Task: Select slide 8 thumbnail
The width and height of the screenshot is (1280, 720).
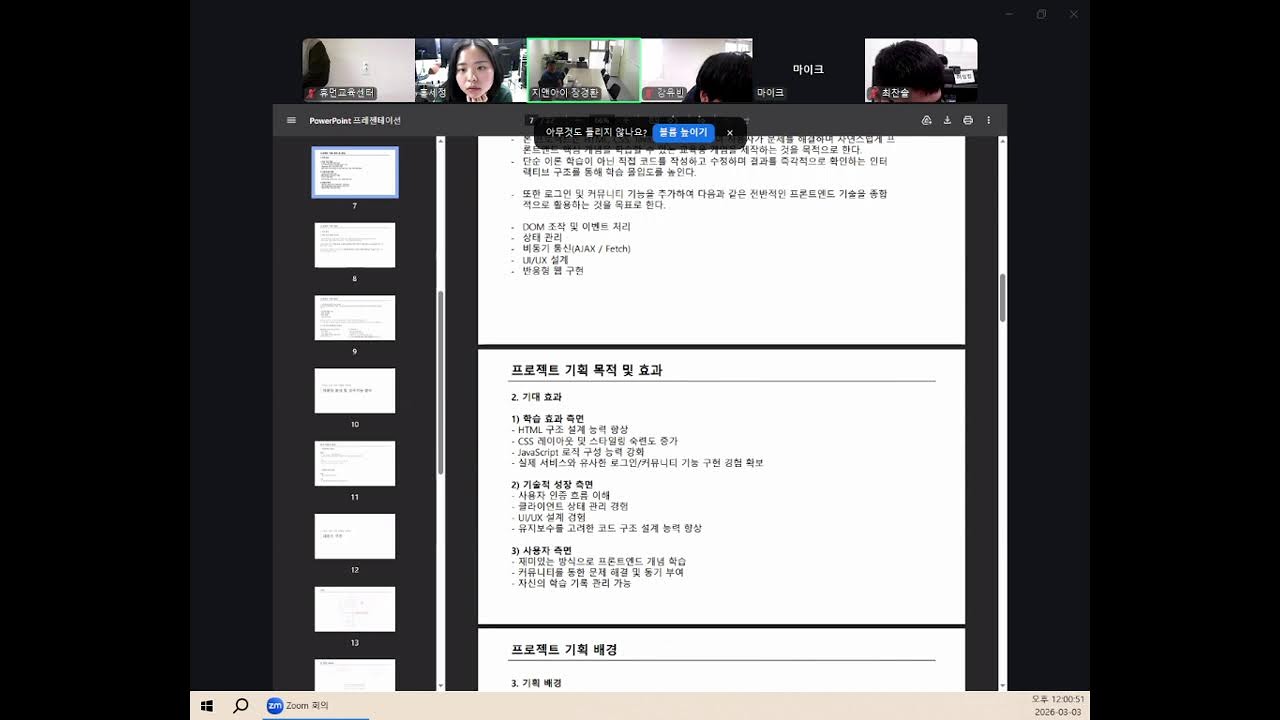Action: (355, 245)
